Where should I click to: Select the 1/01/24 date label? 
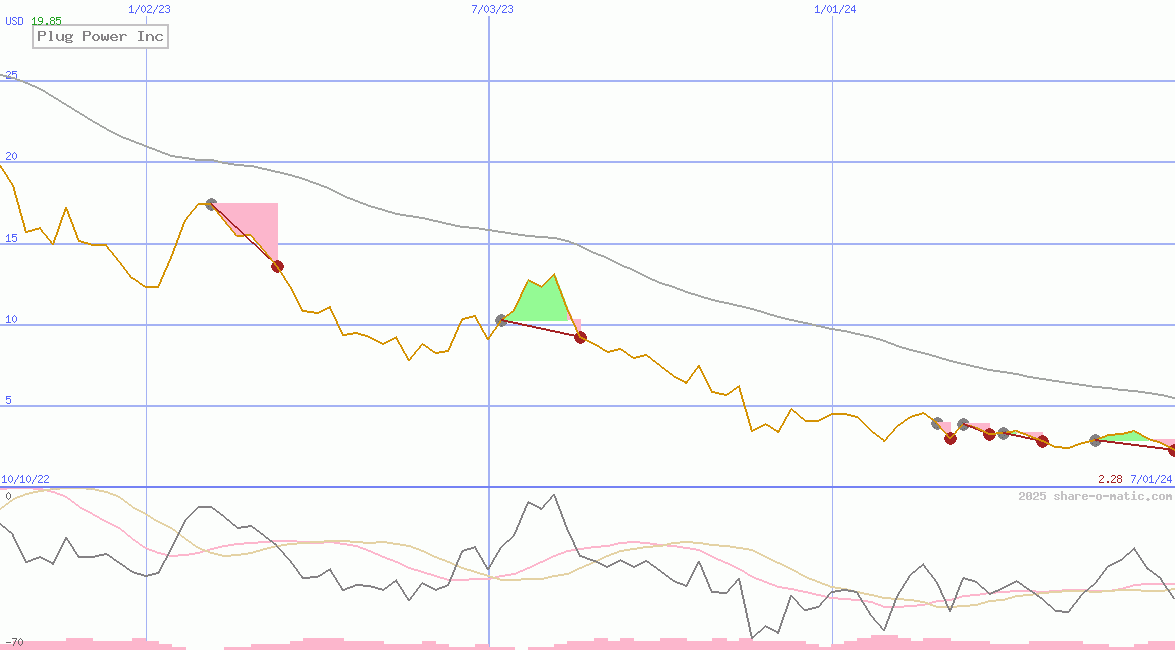click(x=836, y=9)
